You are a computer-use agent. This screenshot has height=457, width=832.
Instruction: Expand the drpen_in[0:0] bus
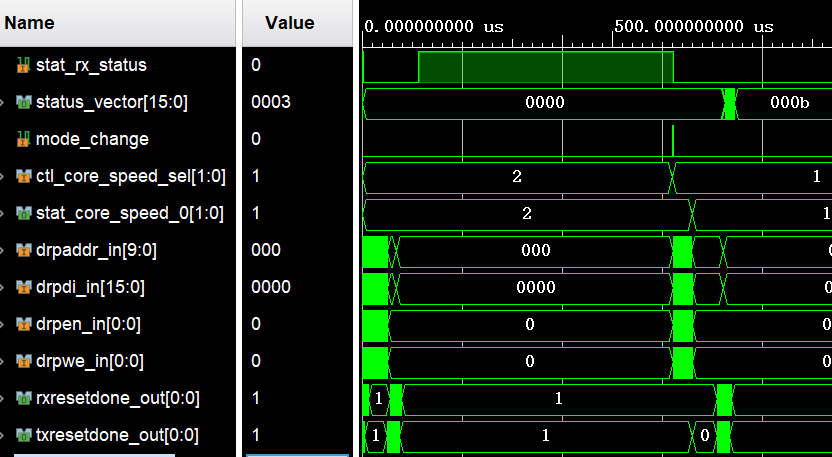[2, 324]
